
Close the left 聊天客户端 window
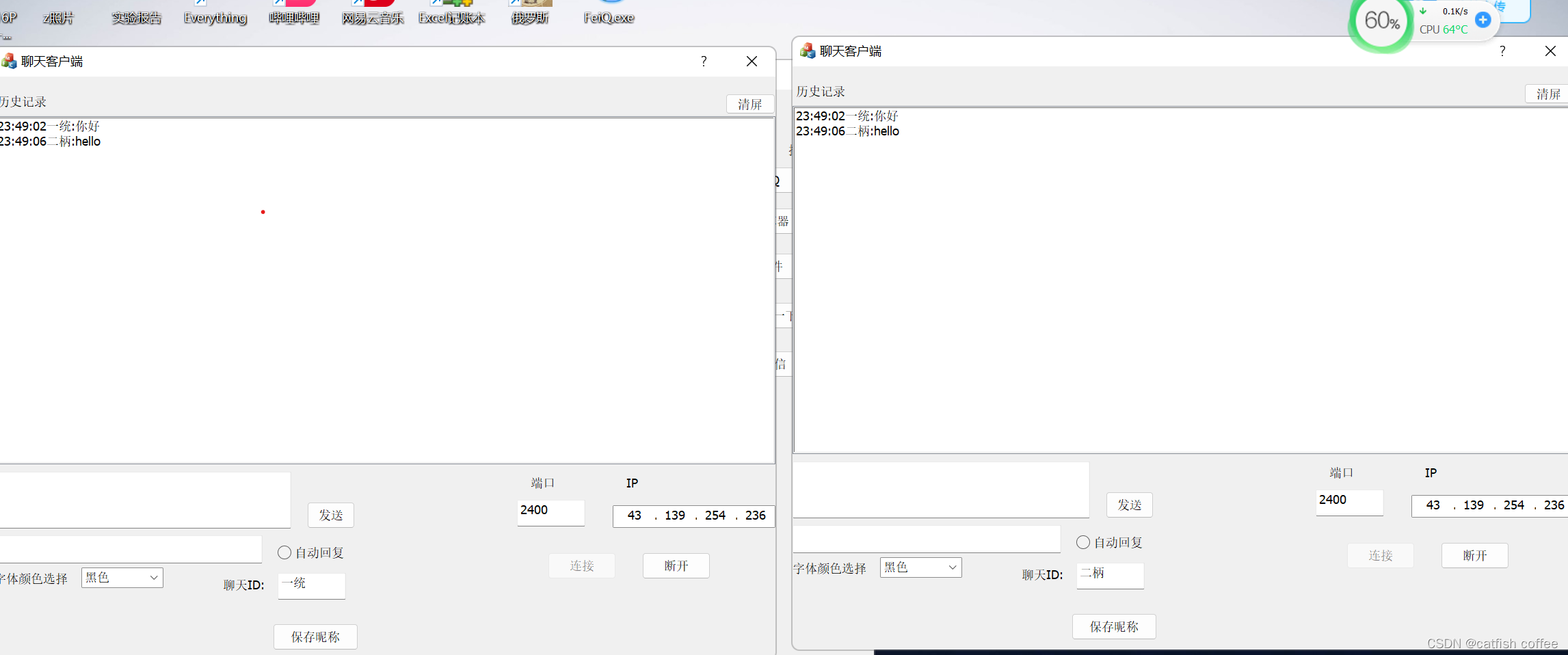pyautogui.click(x=752, y=62)
